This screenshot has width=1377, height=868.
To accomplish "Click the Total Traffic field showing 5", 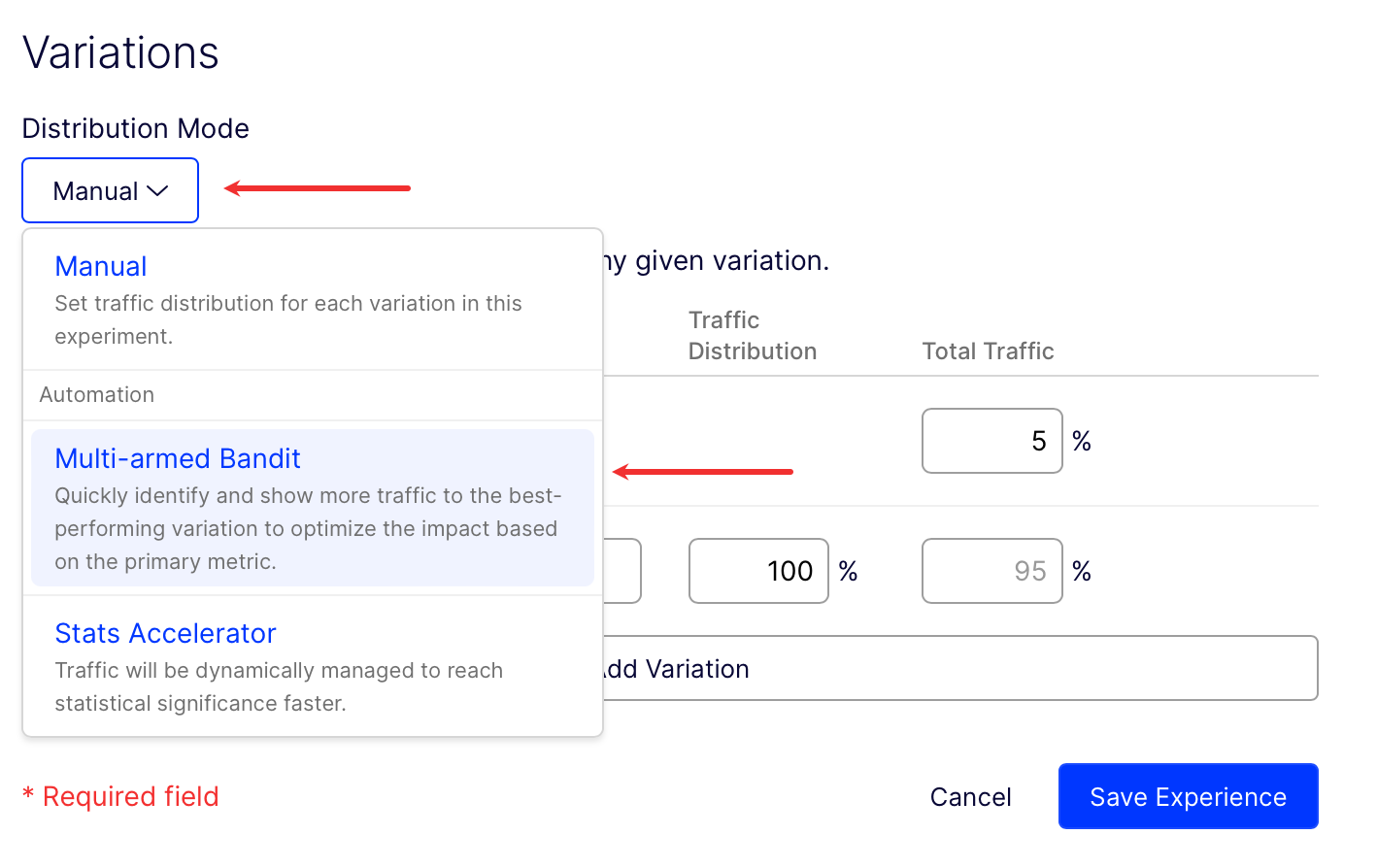I will point(991,441).
